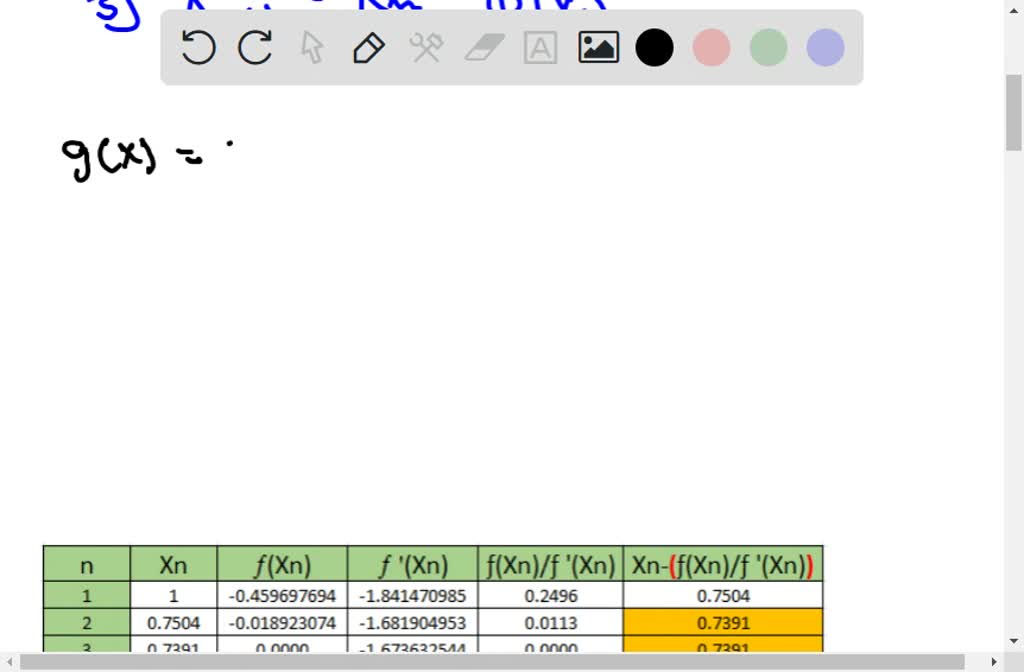Click the scroll right arrow
Image resolution: width=1024 pixels, height=672 pixels.
993,662
